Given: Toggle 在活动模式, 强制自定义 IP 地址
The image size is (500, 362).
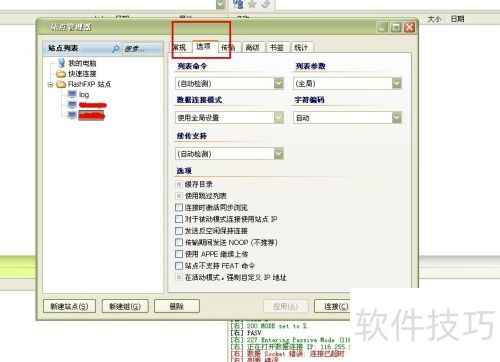Looking at the screenshot, I should [x=179, y=277].
